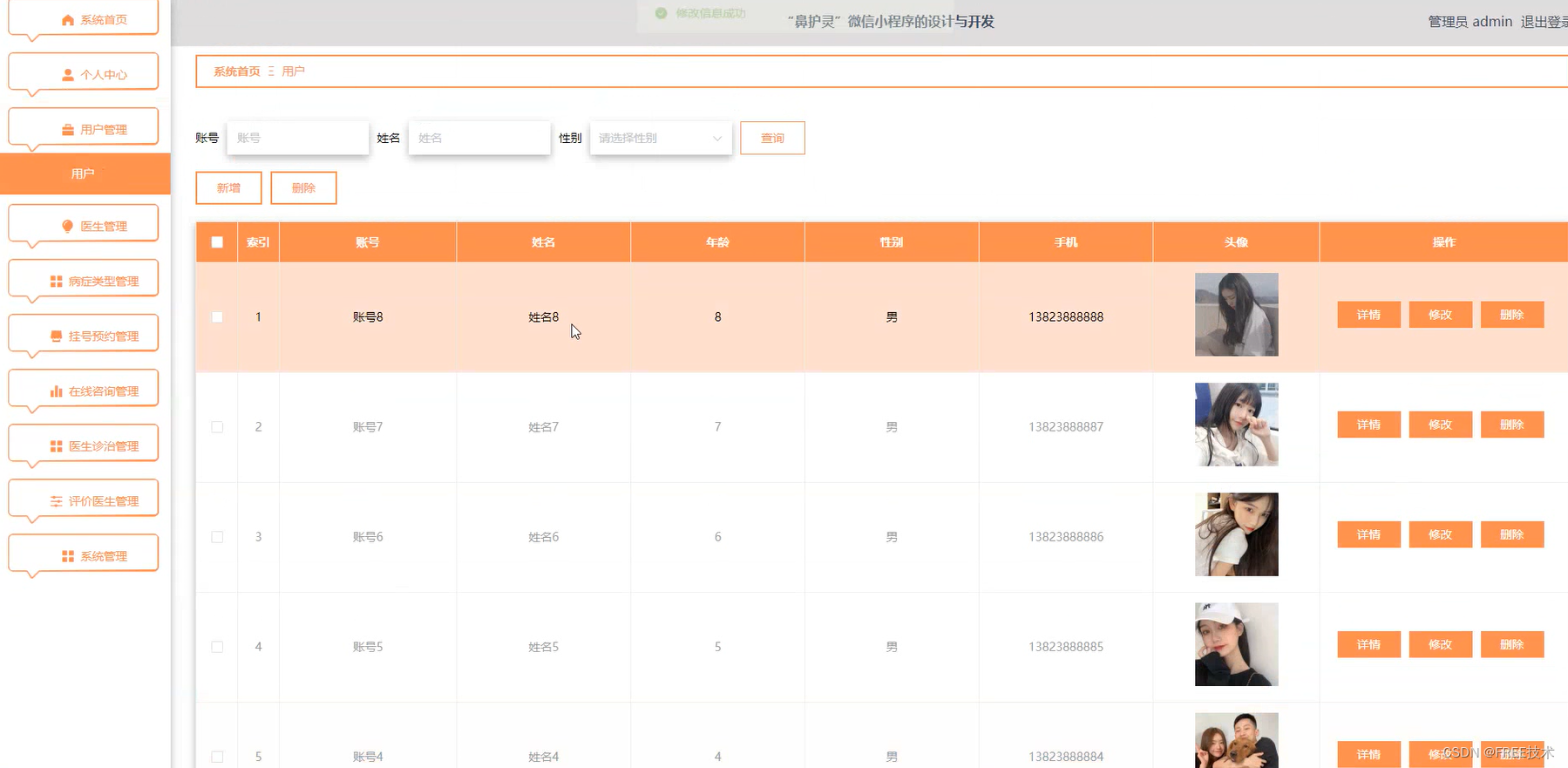Click 删除 for row 账号6
This screenshot has height=768, width=1568.
1512,534
